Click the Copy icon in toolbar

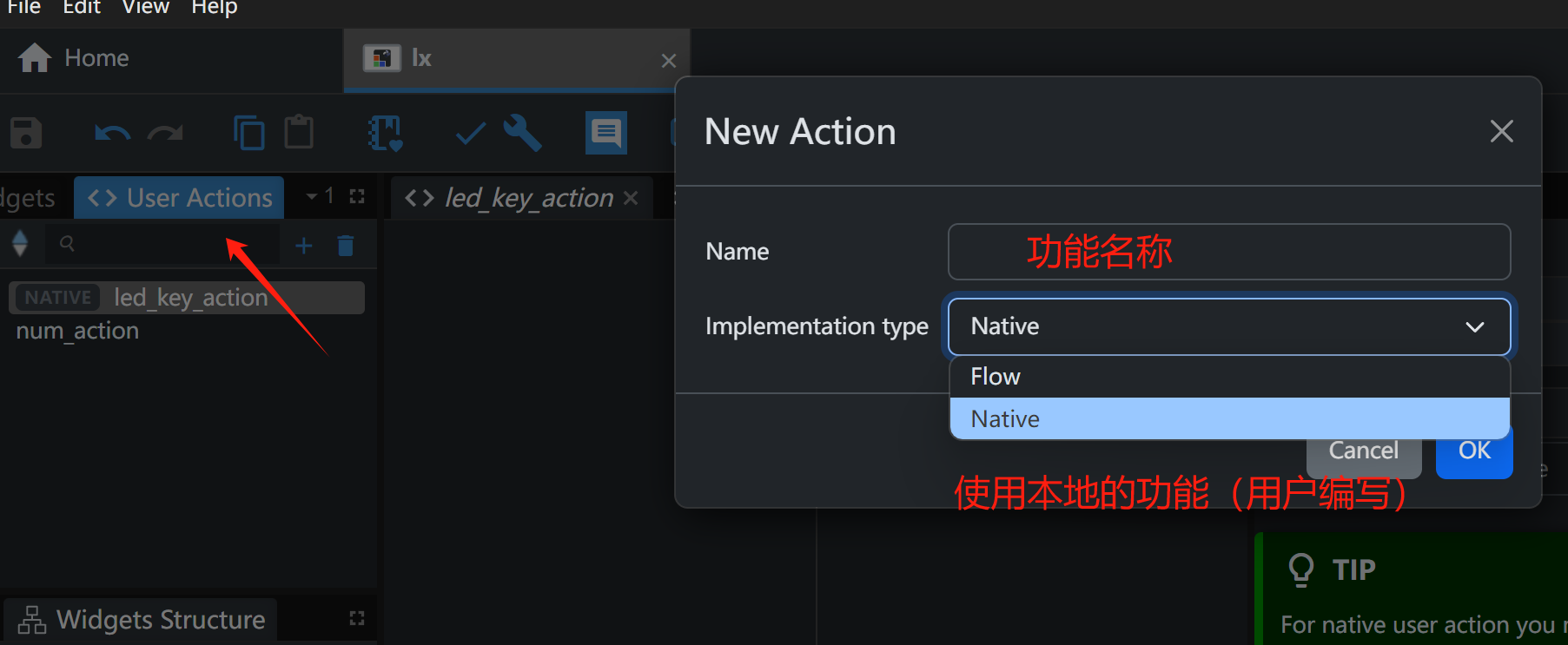point(248,134)
